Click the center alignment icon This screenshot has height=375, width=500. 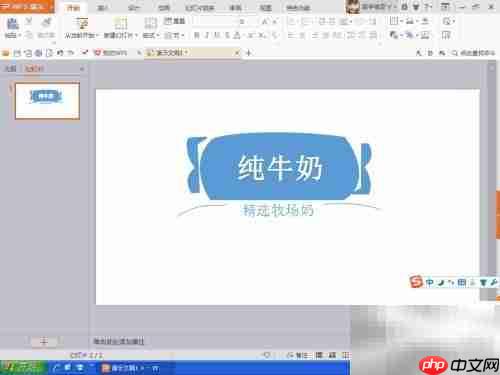(x=302, y=35)
